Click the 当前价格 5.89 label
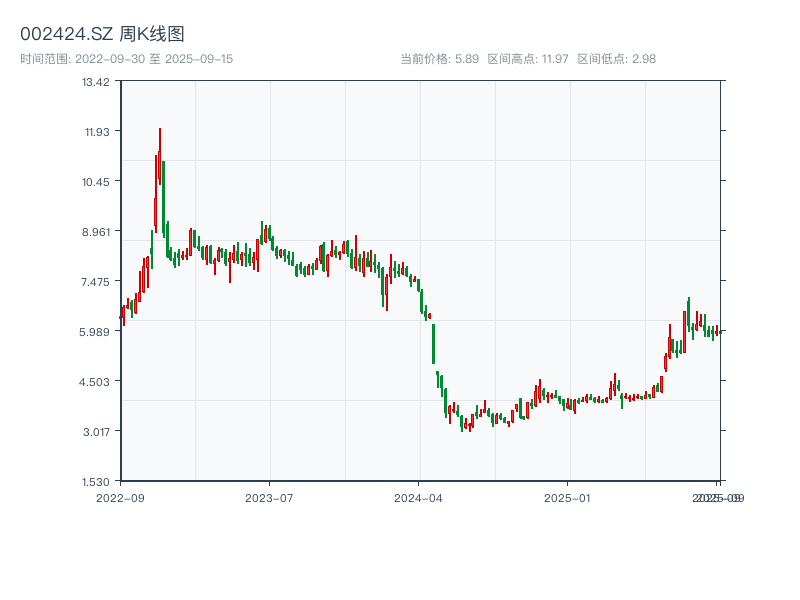This screenshot has height=600, width=800. (x=440, y=59)
